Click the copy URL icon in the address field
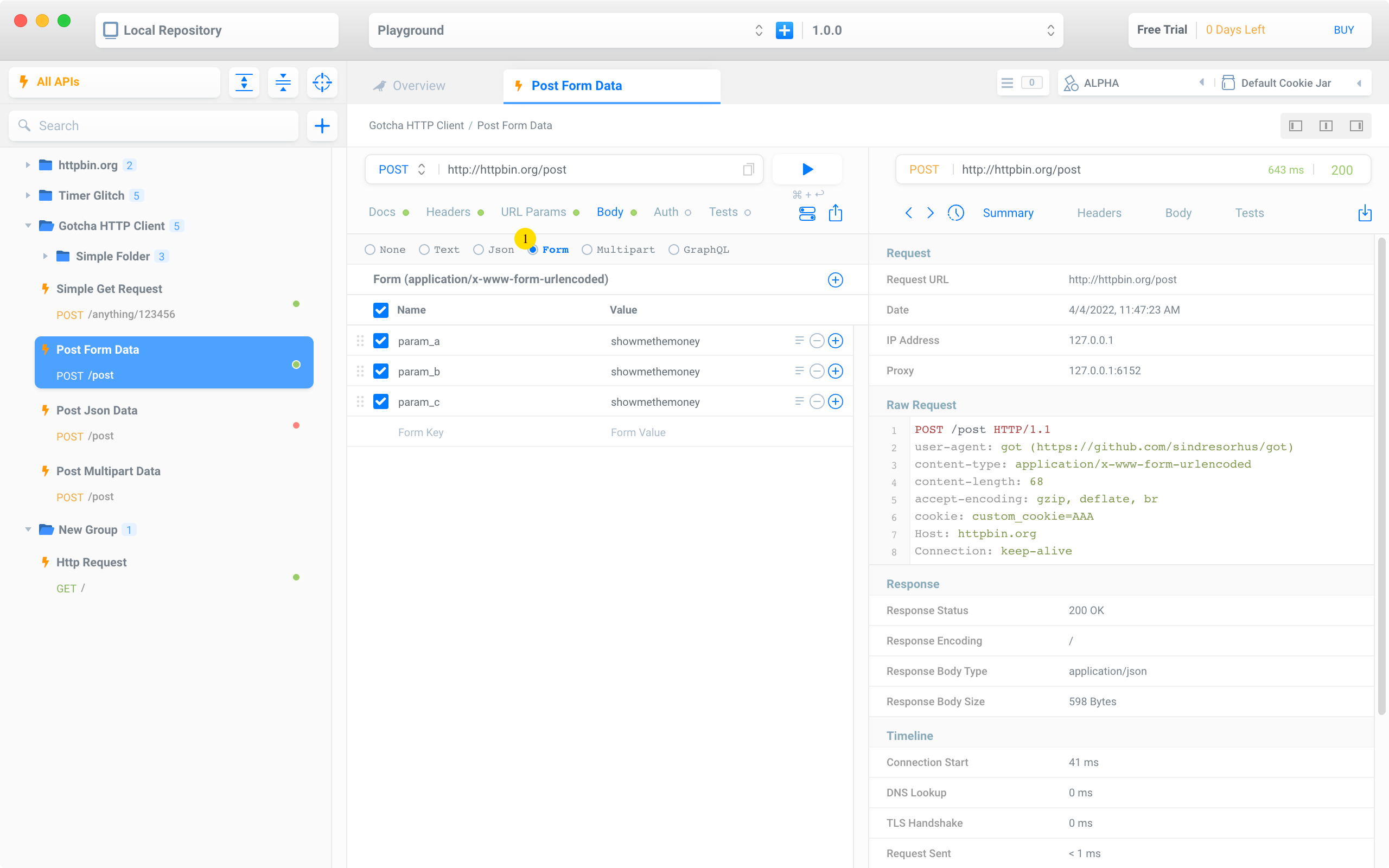This screenshot has height=868, width=1389. coord(748,169)
